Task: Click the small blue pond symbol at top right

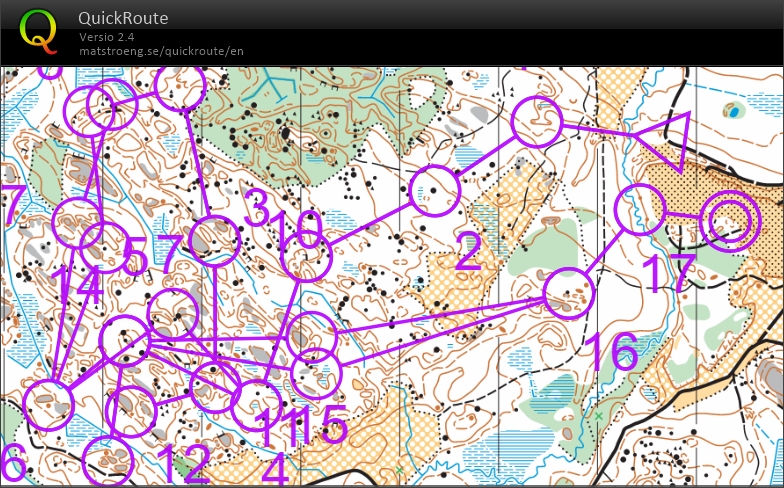Action: click(x=736, y=111)
